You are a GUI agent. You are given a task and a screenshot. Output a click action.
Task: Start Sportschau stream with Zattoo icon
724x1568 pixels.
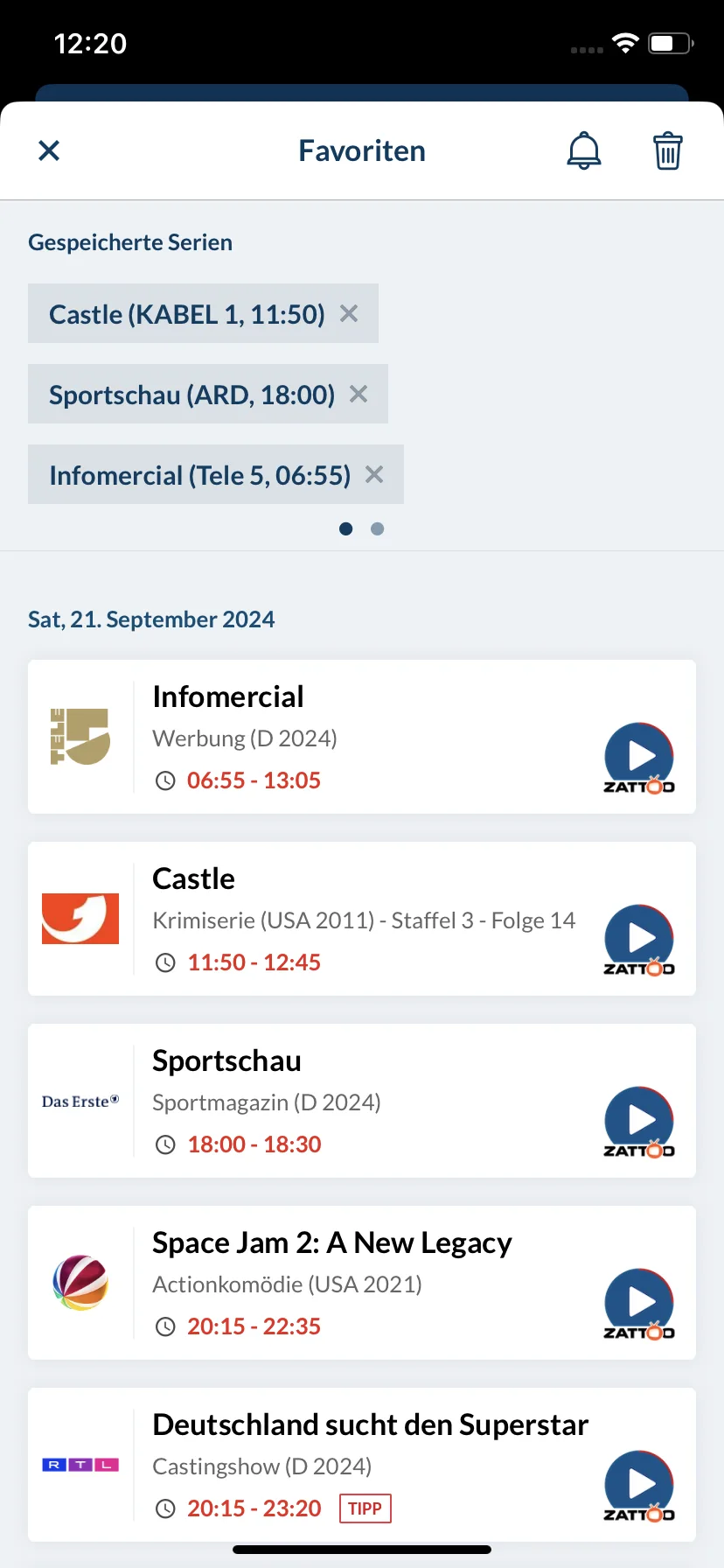(x=639, y=1122)
